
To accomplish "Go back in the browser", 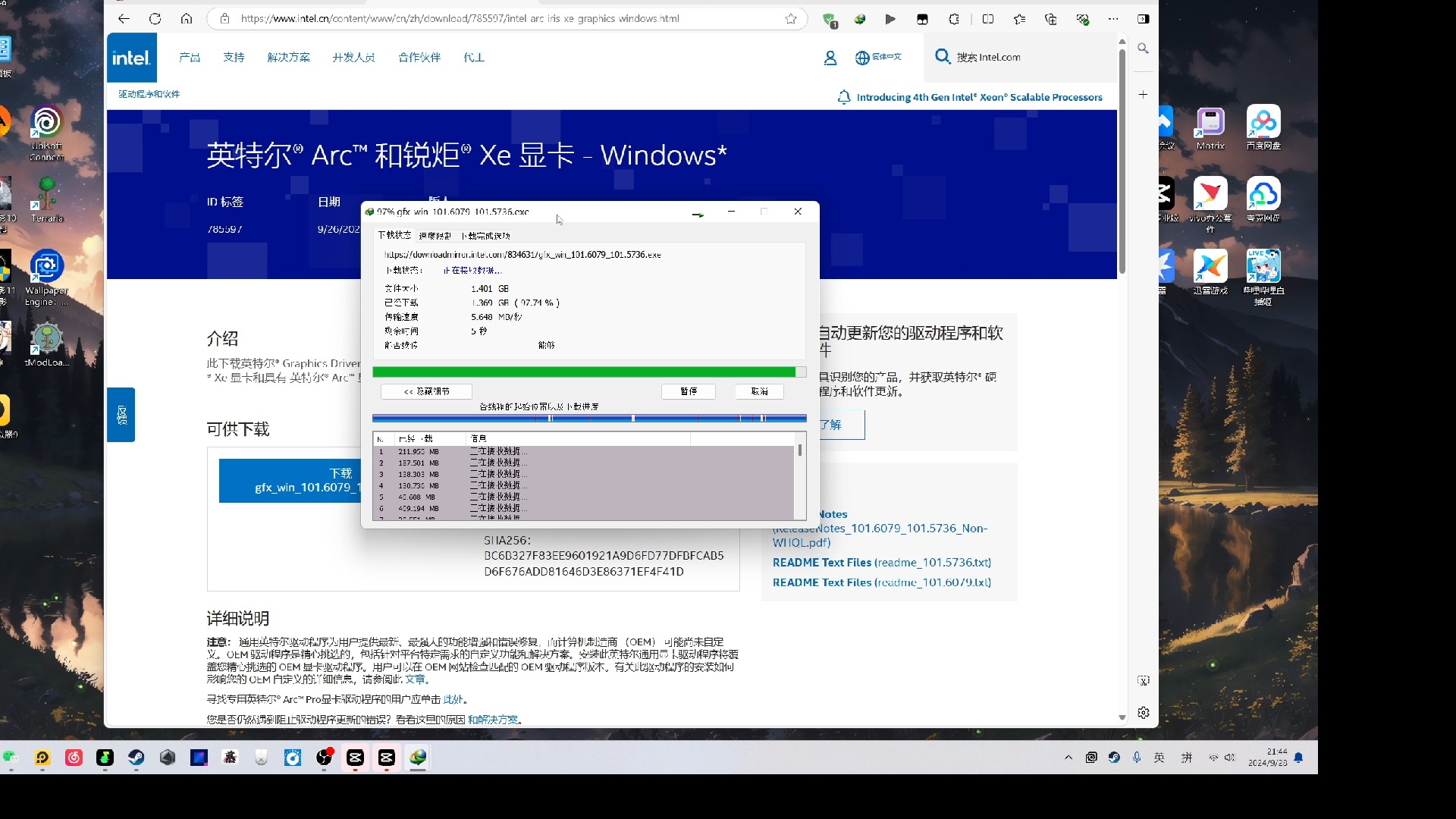I will 124,19.
